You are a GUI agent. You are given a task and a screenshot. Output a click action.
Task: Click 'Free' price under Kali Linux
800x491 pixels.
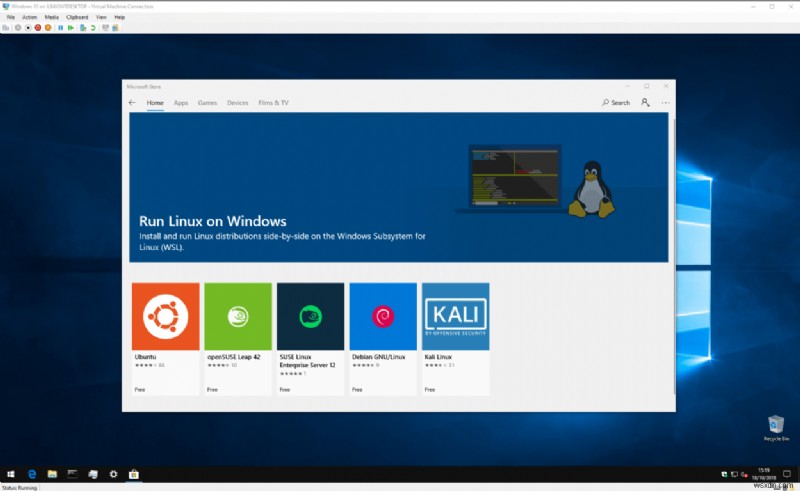pyautogui.click(x=430, y=389)
